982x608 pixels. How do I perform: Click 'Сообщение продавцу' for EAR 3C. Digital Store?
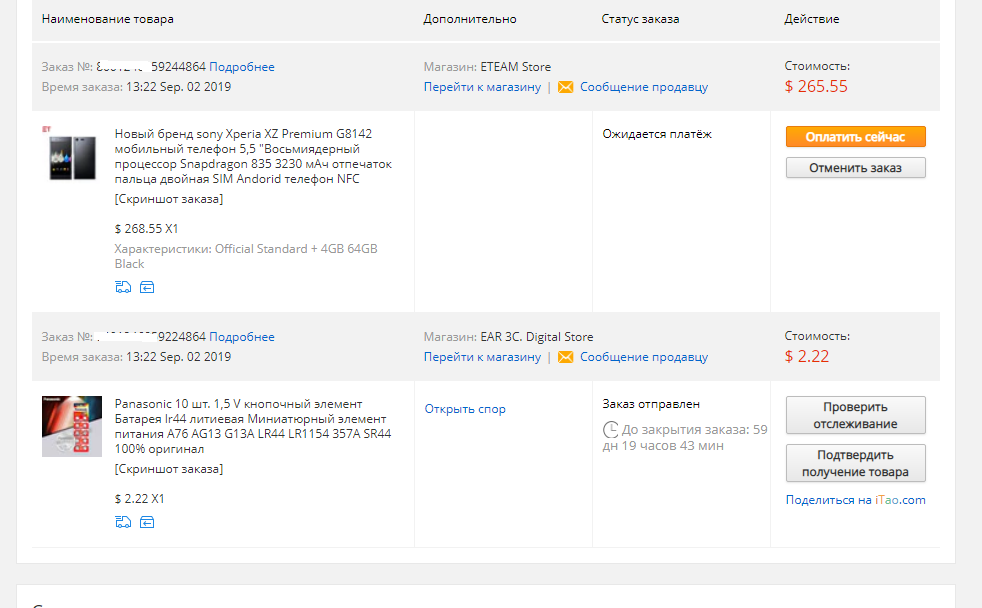click(x=644, y=357)
